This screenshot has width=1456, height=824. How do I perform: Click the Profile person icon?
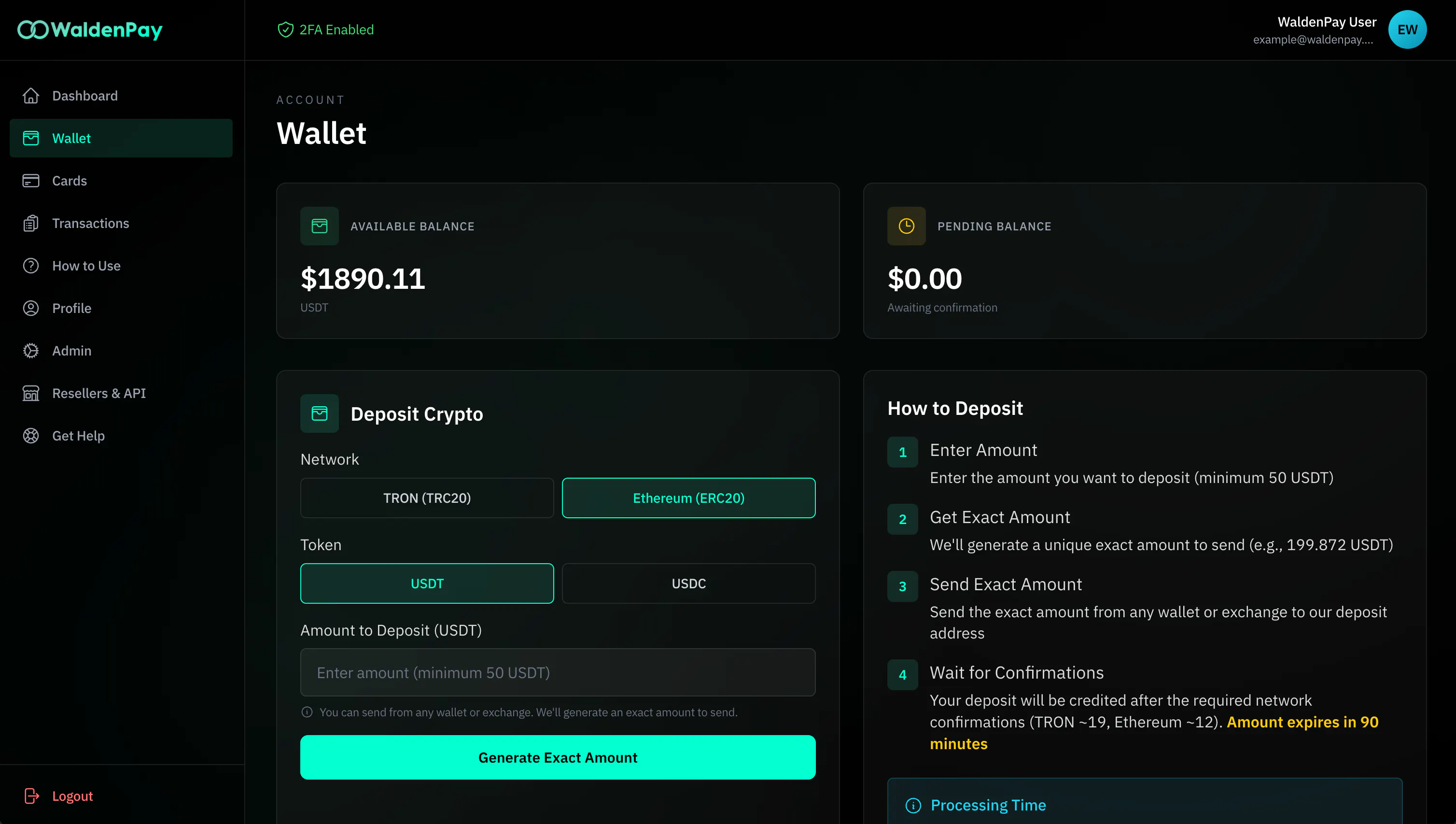pos(31,308)
